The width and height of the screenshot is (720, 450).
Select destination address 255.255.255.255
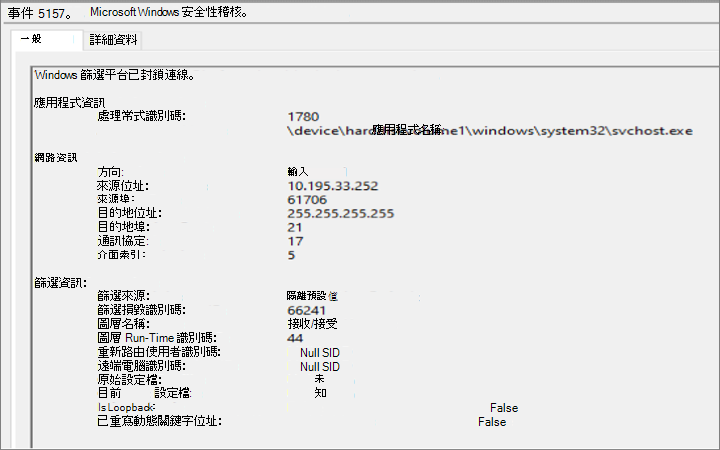[341, 214]
